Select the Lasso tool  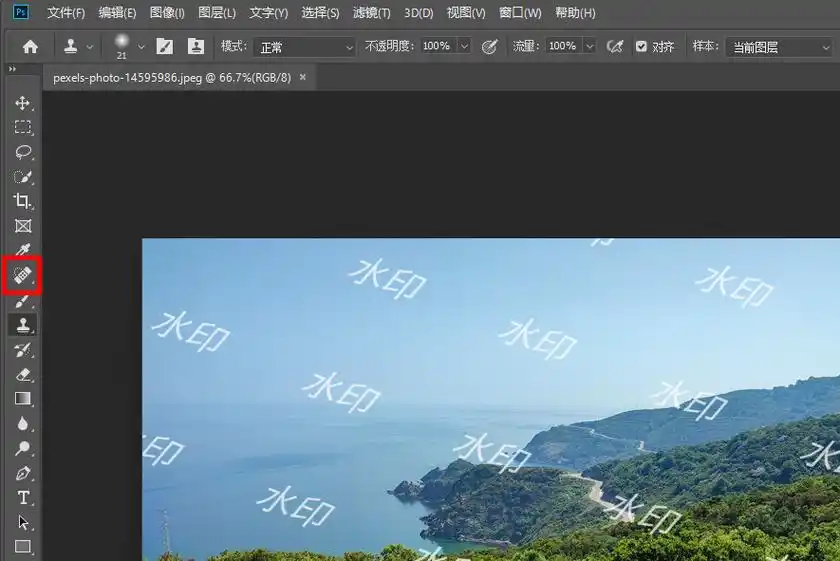tap(22, 152)
